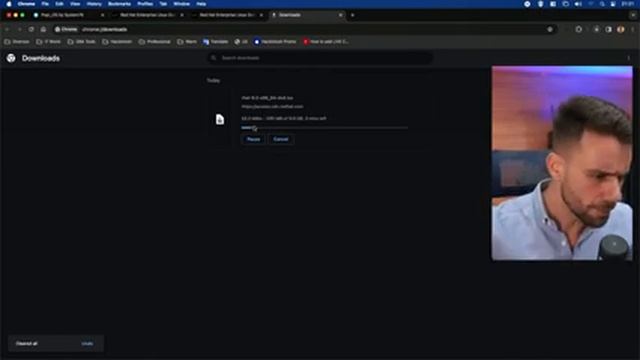Reload the current page
The width and height of the screenshot is (640, 360).
click(31, 29)
